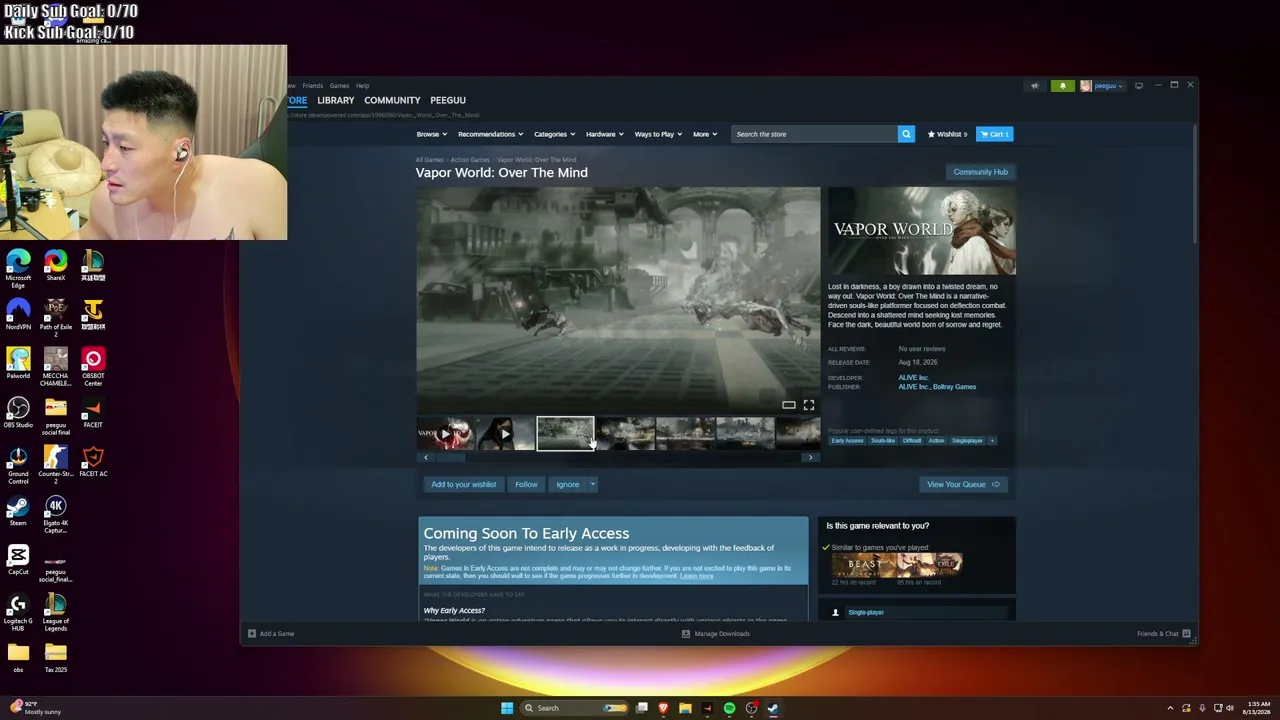The height and width of the screenshot is (720, 1280).
Task: Click Manage Downloads at the bottom
Action: 715,633
